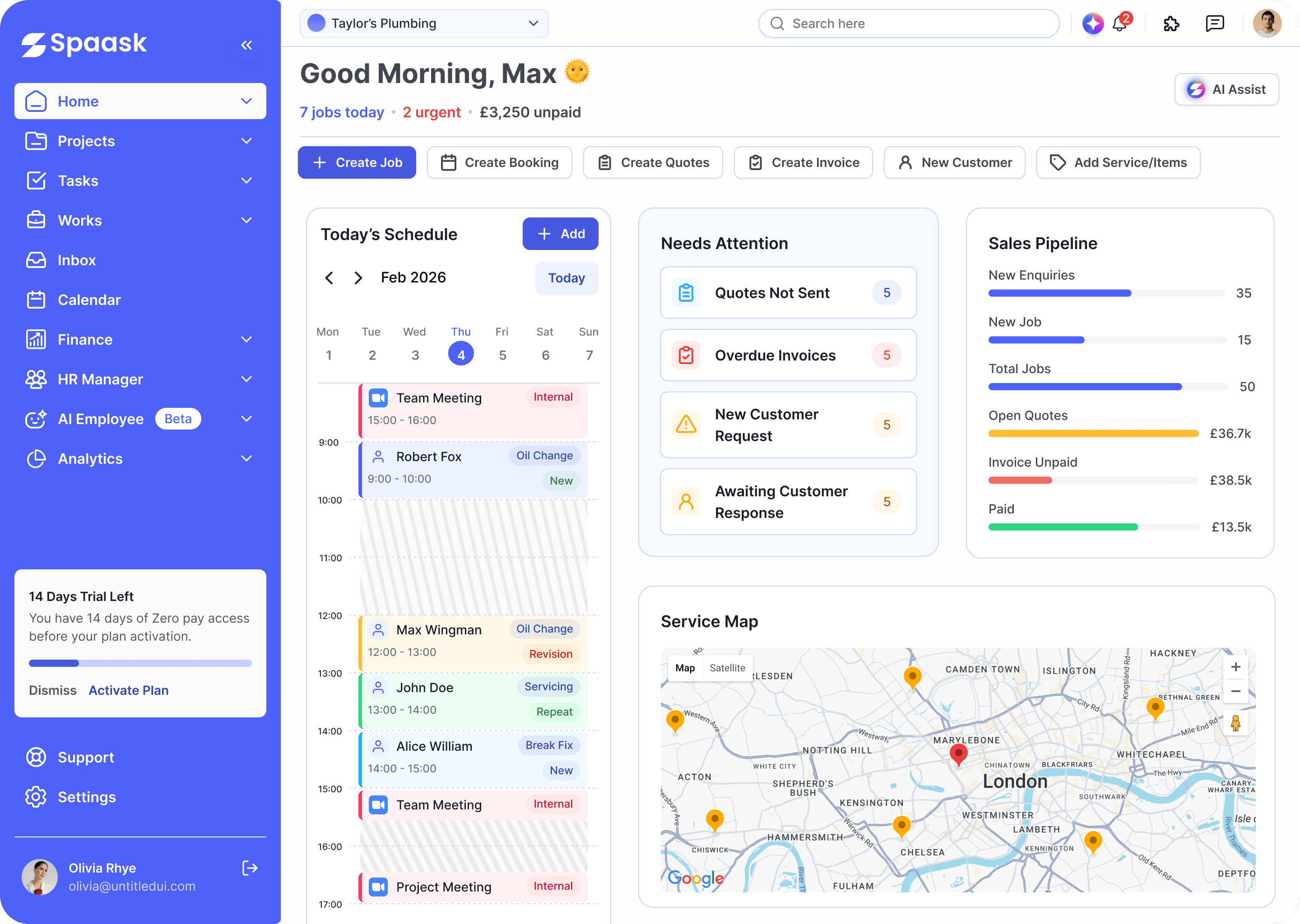Click the Create Invoice button
Screen dimensions: 1300x924
(x=803, y=163)
